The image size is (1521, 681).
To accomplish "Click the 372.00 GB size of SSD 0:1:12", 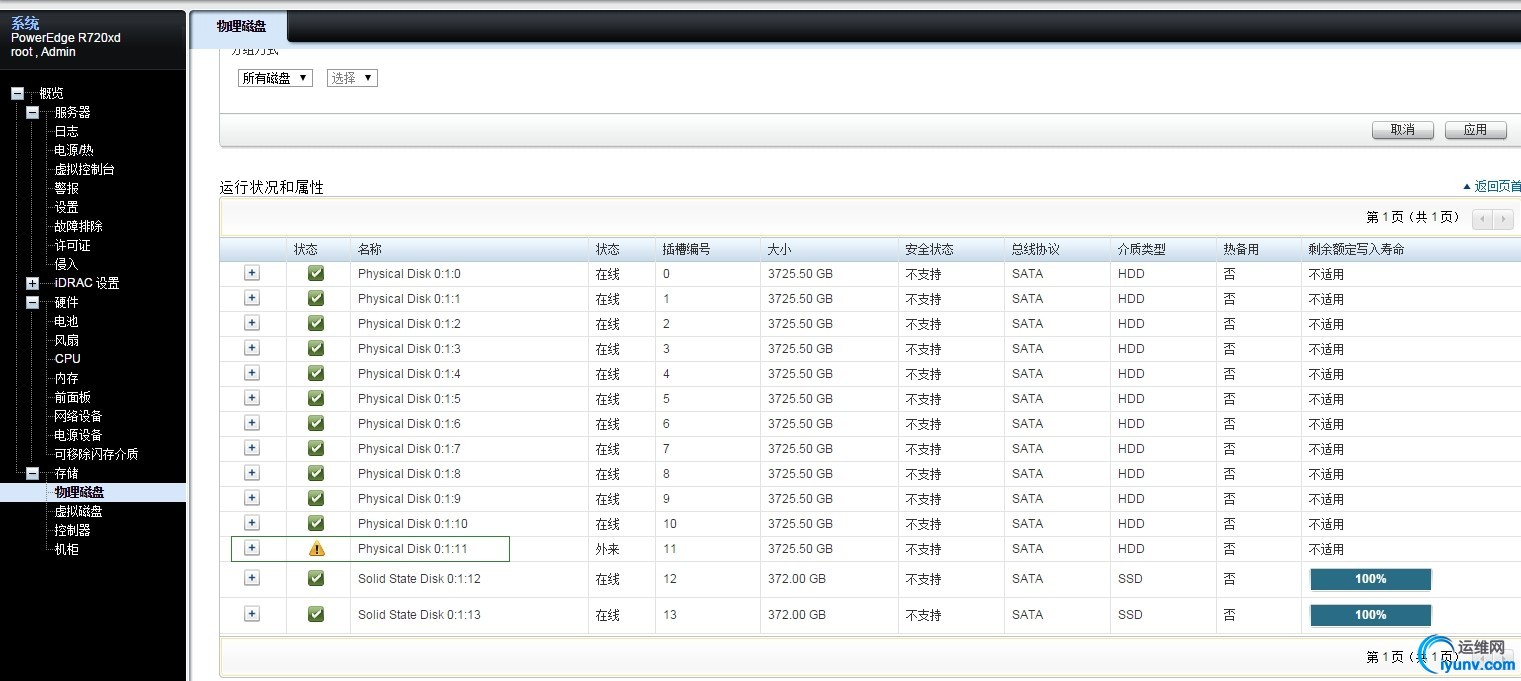I will (797, 579).
